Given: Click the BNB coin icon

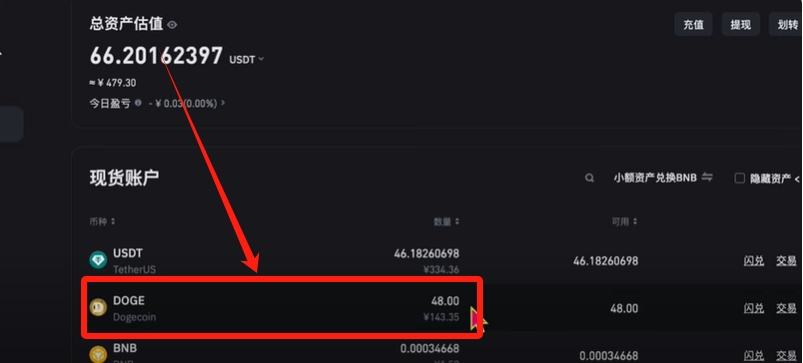Looking at the screenshot, I should click(98, 354).
